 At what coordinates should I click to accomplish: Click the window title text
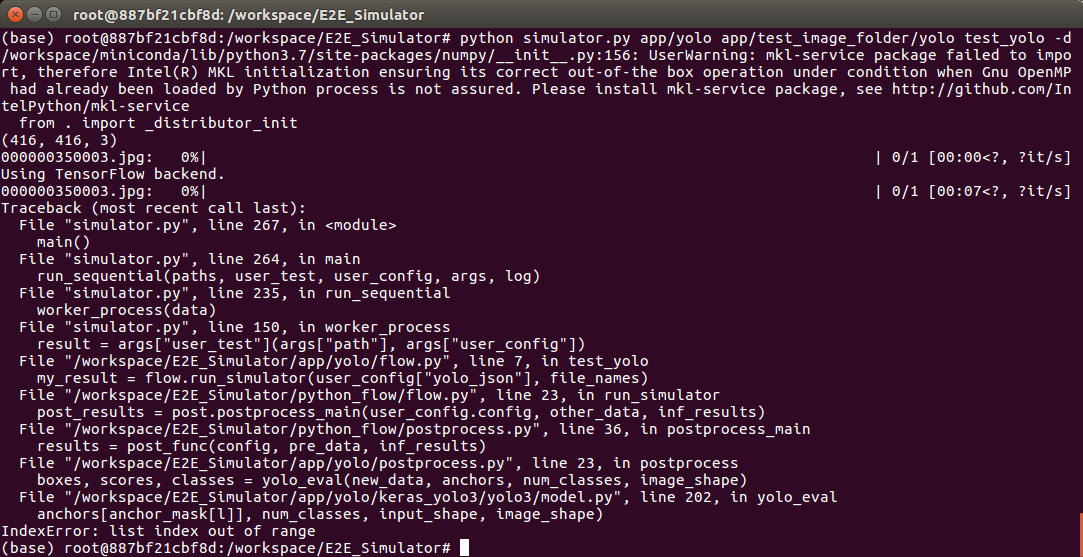point(248,15)
